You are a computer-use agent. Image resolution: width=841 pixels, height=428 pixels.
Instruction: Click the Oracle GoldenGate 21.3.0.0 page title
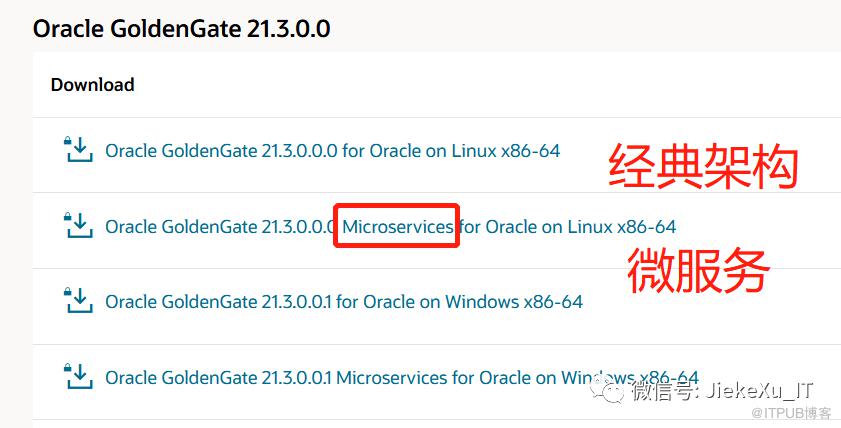(181, 29)
